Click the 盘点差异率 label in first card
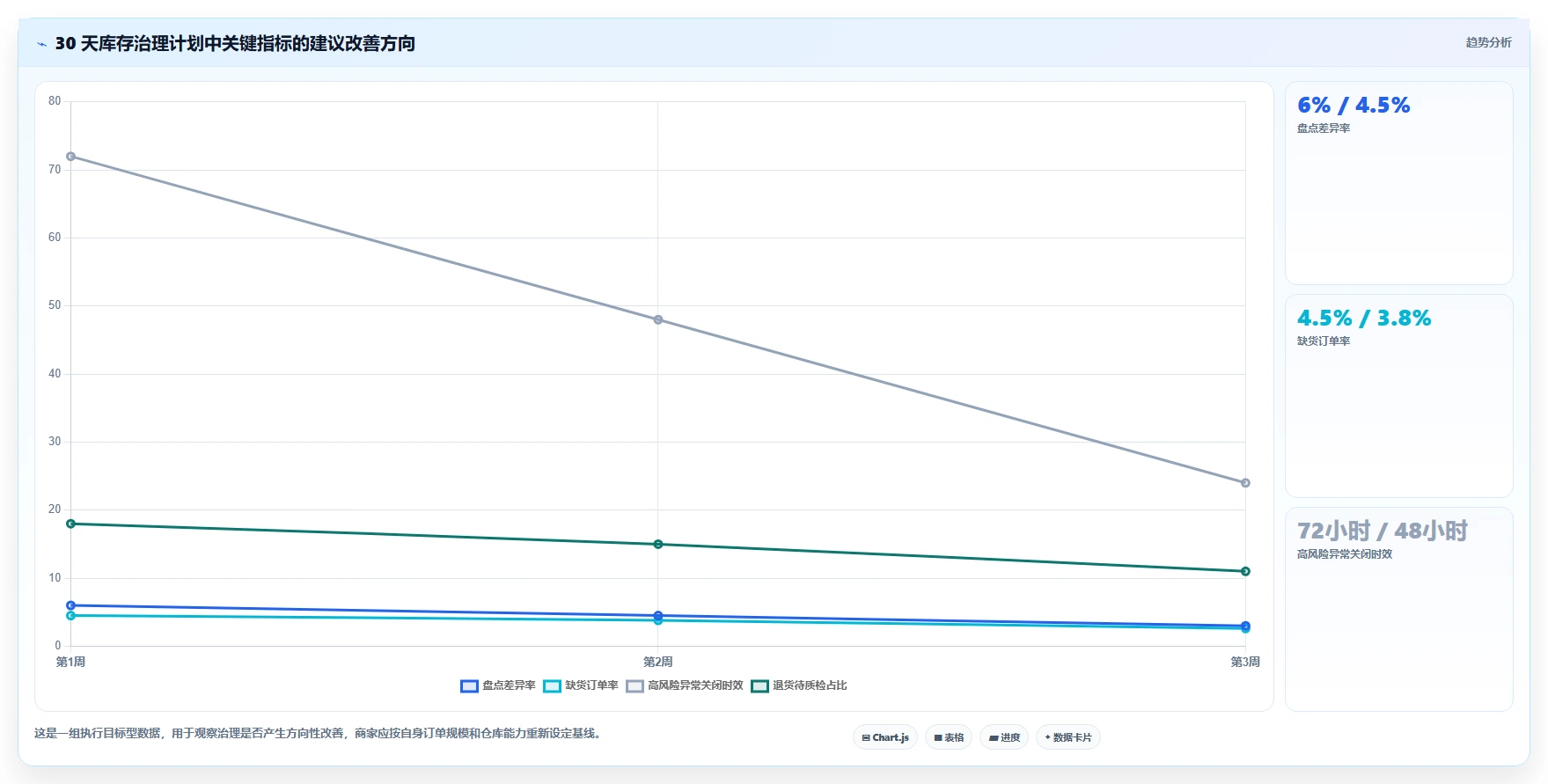The image size is (1548, 784). pos(1324,128)
